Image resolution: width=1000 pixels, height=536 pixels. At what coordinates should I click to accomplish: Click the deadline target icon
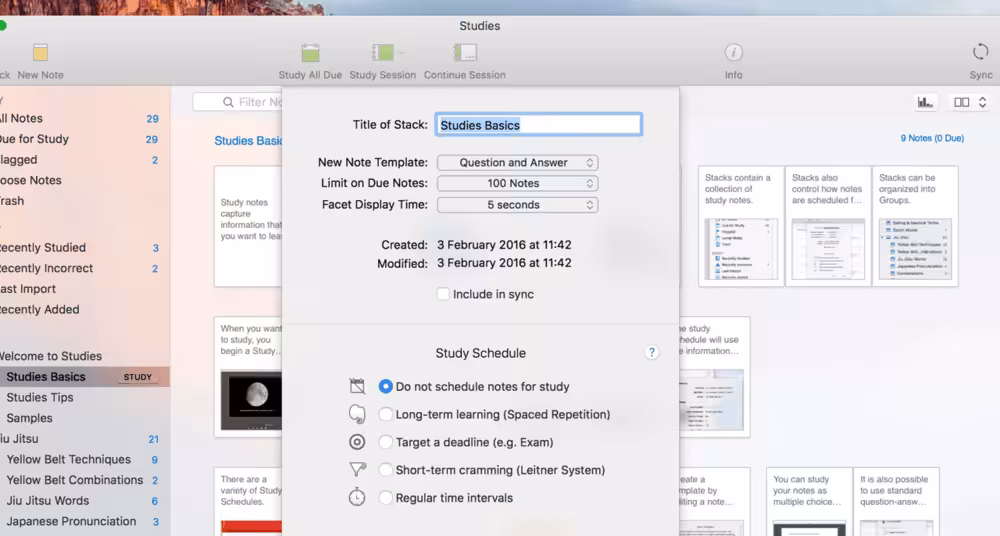coord(357,442)
